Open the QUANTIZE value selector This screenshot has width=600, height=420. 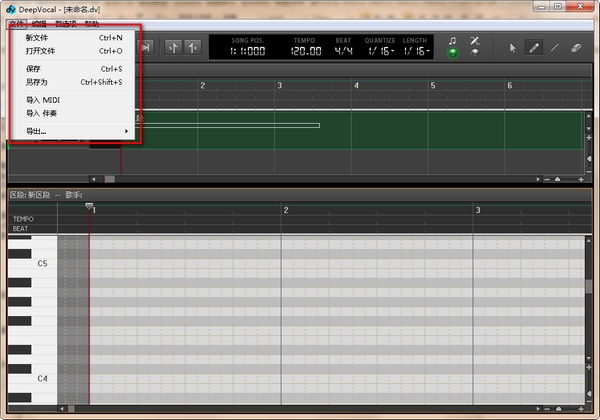click(x=380, y=51)
